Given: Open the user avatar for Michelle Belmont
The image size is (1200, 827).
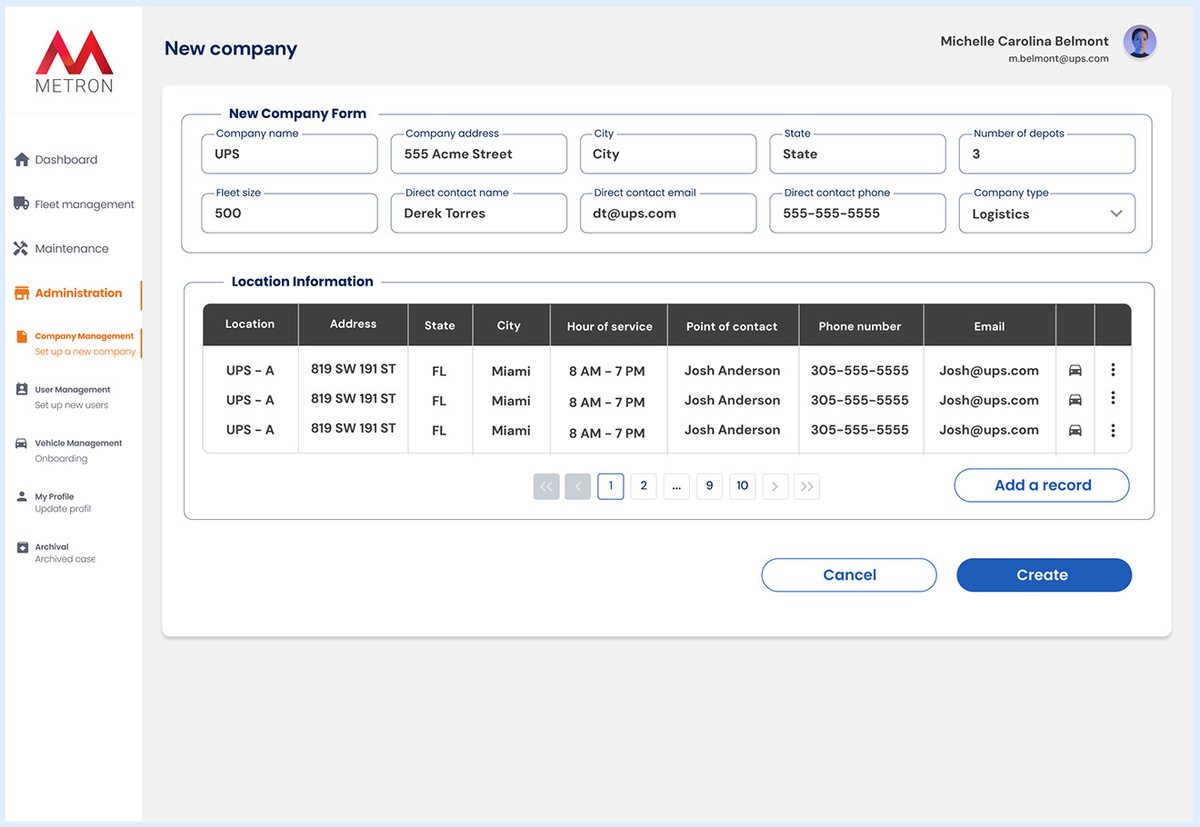Looking at the screenshot, I should (x=1140, y=42).
